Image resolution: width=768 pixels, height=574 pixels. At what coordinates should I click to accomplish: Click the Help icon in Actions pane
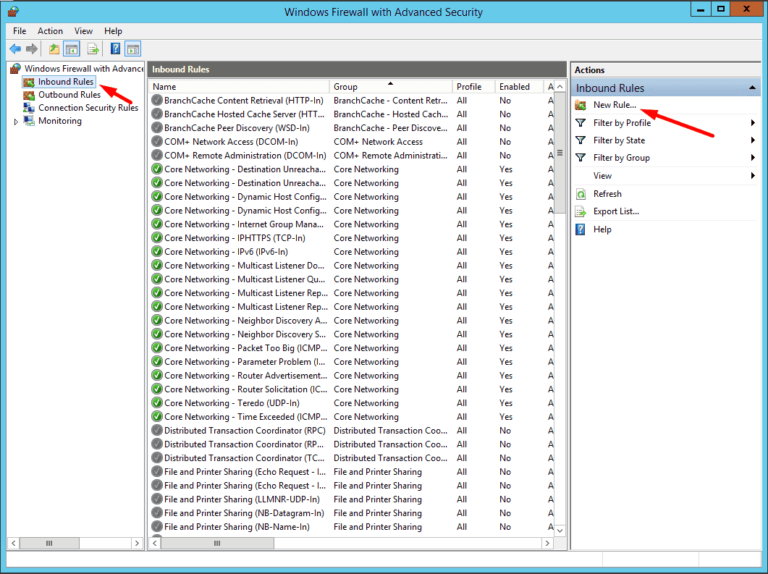[x=580, y=229]
